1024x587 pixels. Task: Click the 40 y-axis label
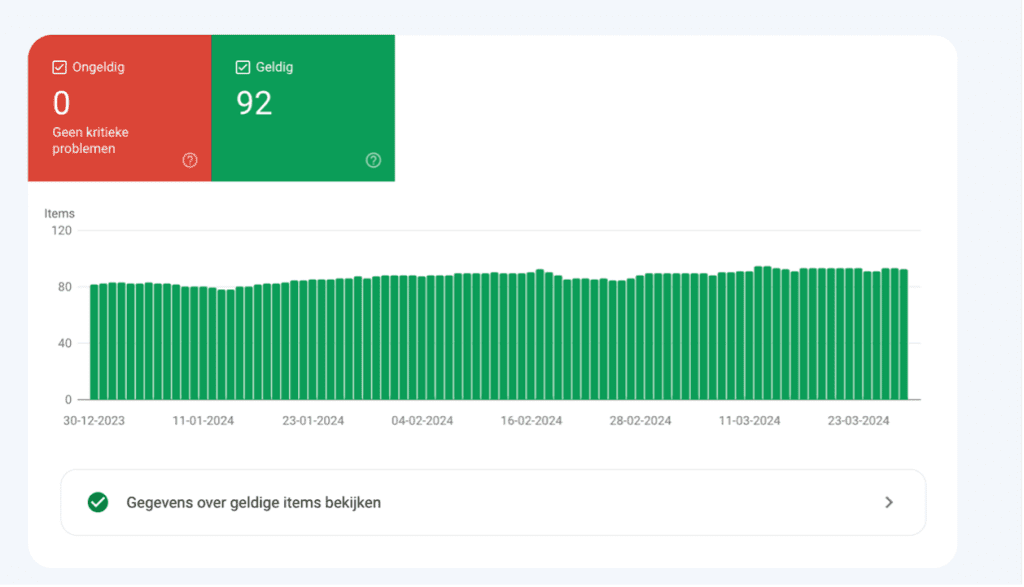pyautogui.click(x=65, y=343)
